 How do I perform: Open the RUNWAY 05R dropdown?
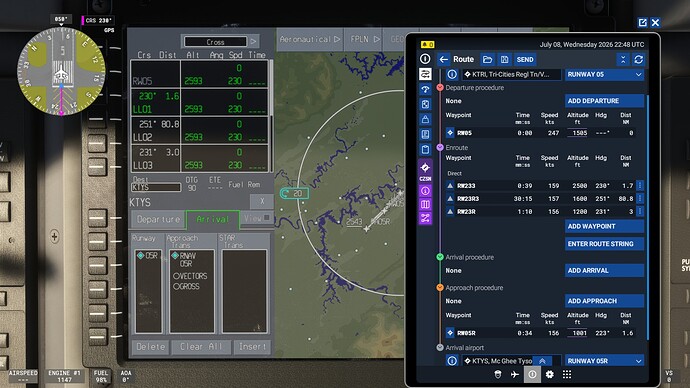pos(604,361)
